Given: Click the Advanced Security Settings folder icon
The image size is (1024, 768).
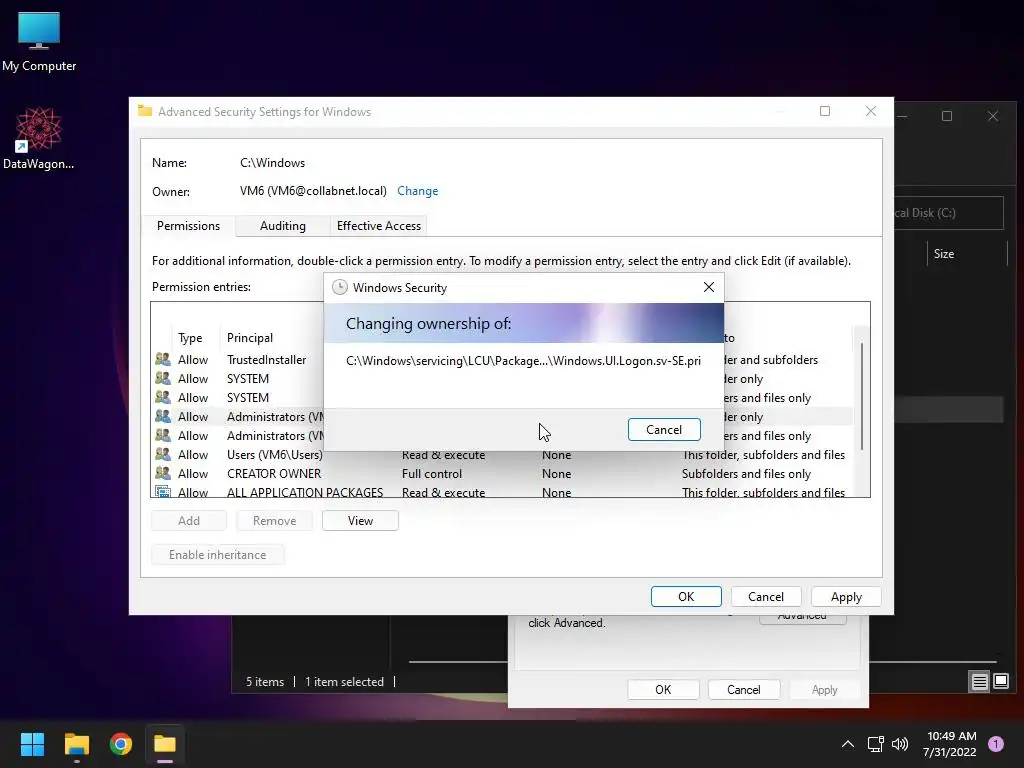Looking at the screenshot, I should click(145, 111).
